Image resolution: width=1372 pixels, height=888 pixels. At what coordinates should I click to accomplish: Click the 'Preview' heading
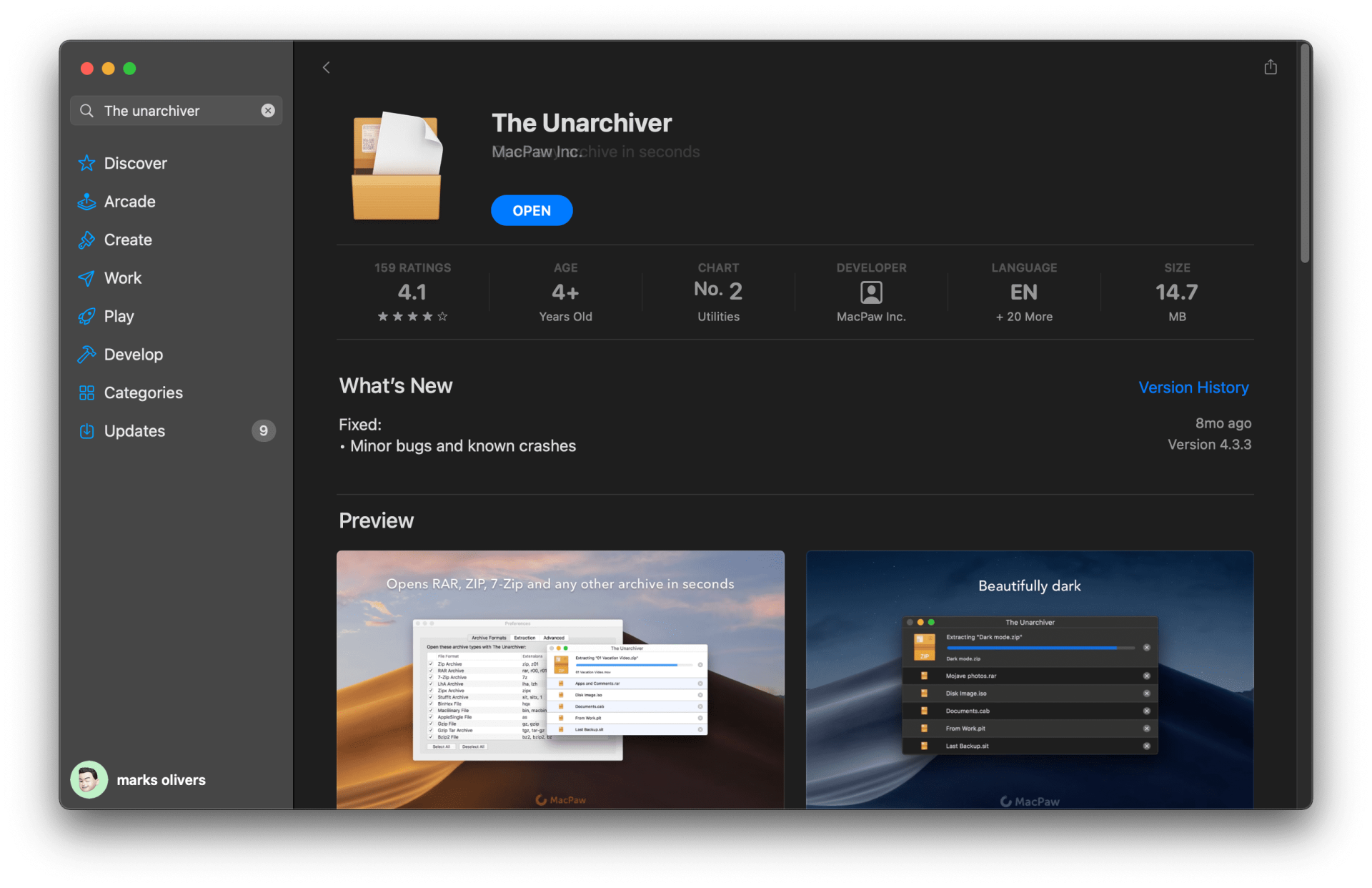[376, 521]
